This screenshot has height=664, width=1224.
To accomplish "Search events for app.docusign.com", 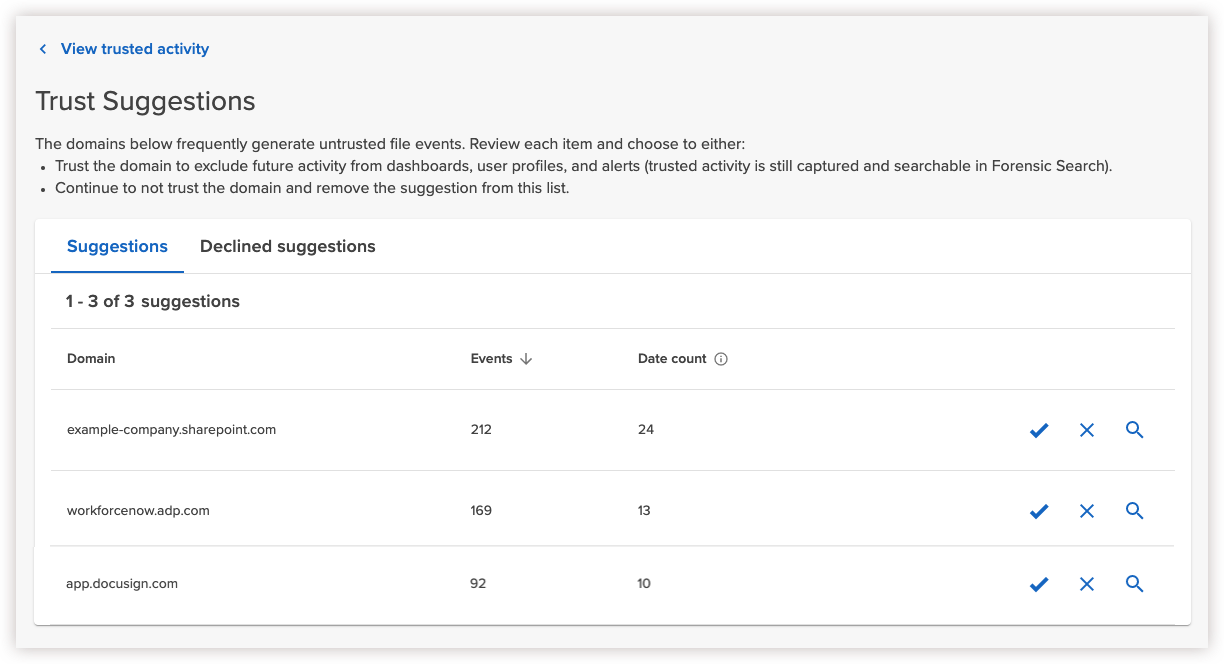I will (1134, 584).
